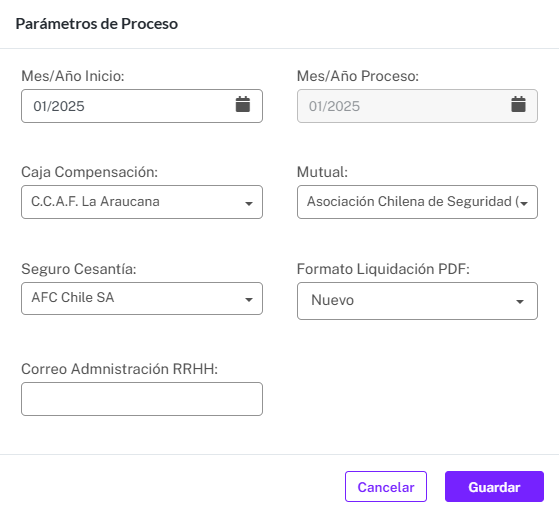
Task: Click the Guardar button
Action: (x=494, y=487)
